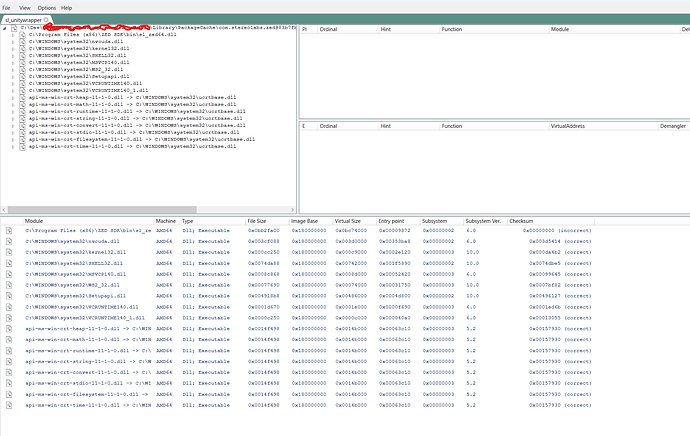Click the sl_zed64.dll file icon in the dependency tree
The image size is (690, 436).
coord(22,34)
